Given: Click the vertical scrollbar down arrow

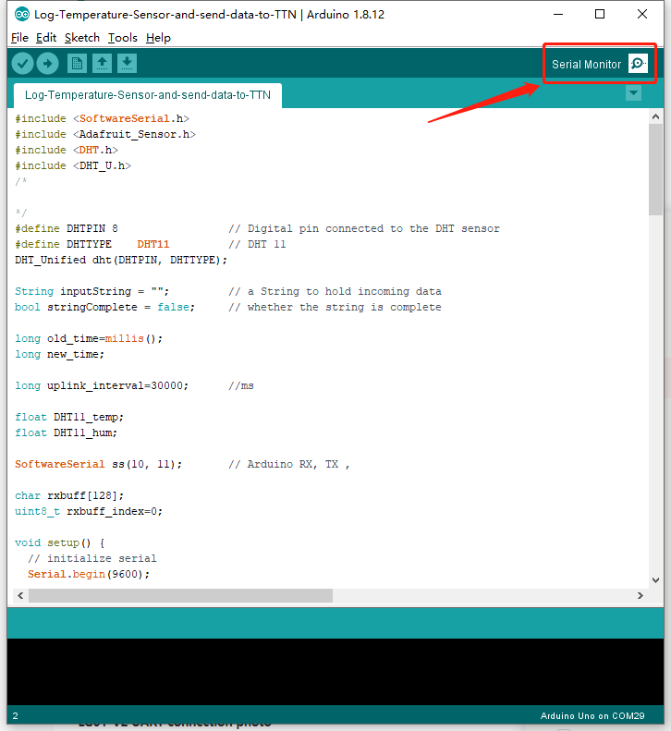Looking at the screenshot, I should click(656, 580).
